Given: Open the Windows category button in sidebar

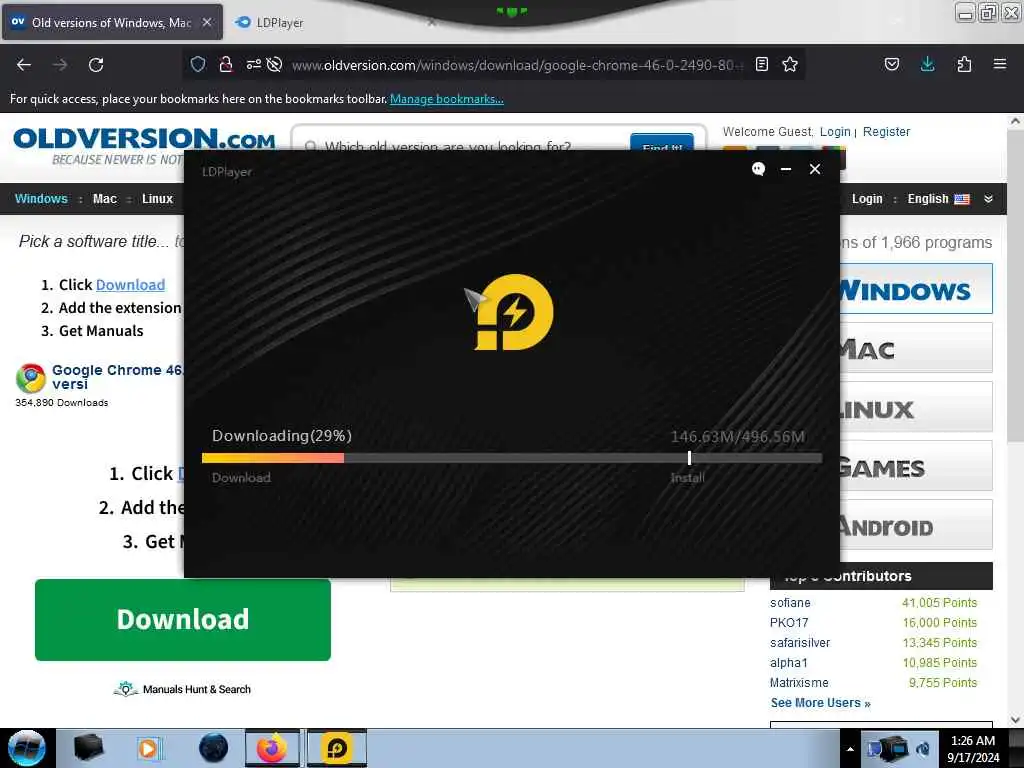Looking at the screenshot, I should pos(916,289).
